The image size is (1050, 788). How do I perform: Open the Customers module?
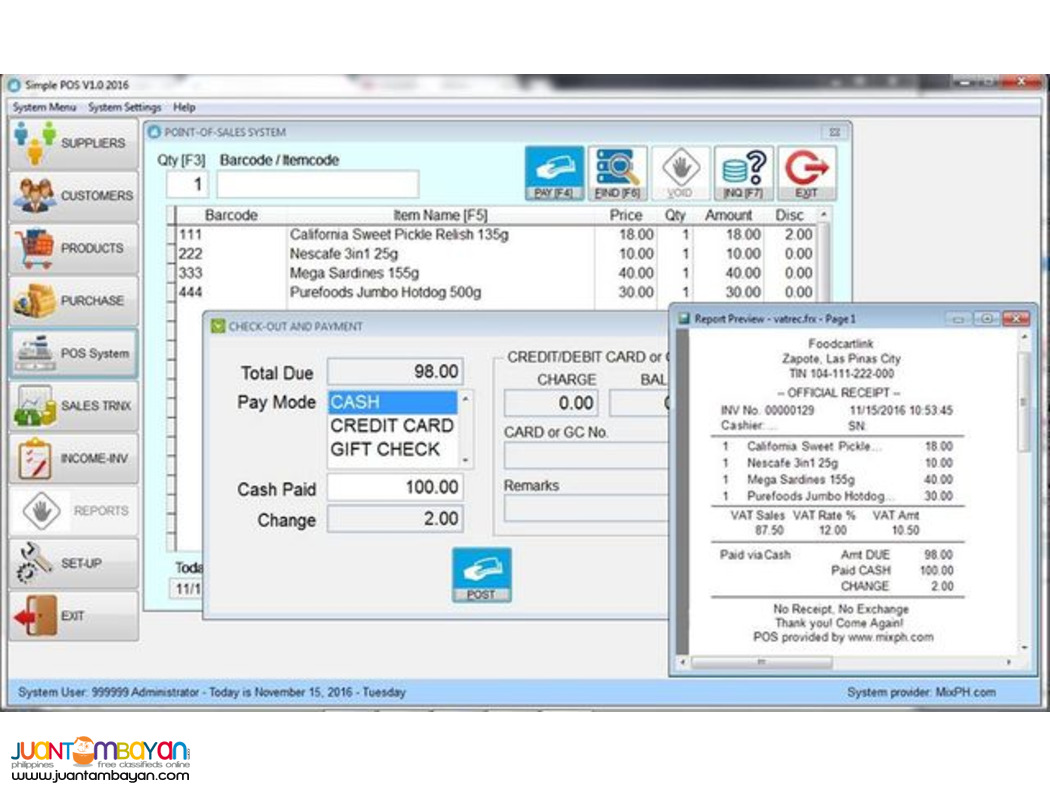coord(74,195)
